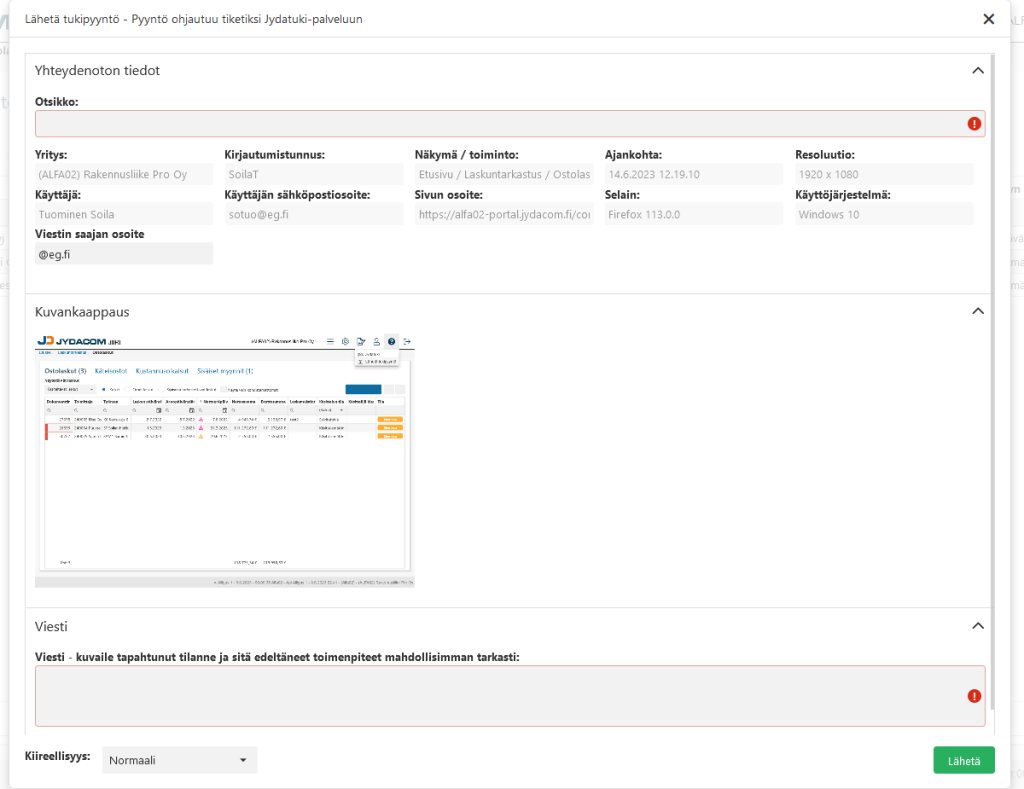This screenshot has height=789, width=1024.
Task: Click the Yhteydenoton tiedot heading
Action: [97, 71]
